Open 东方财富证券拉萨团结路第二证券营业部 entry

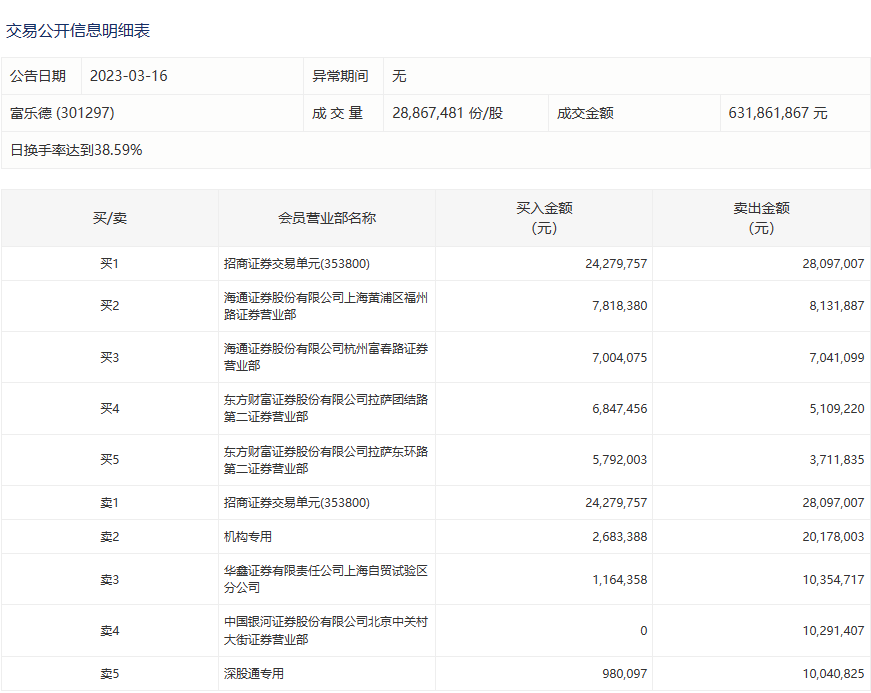point(326,408)
